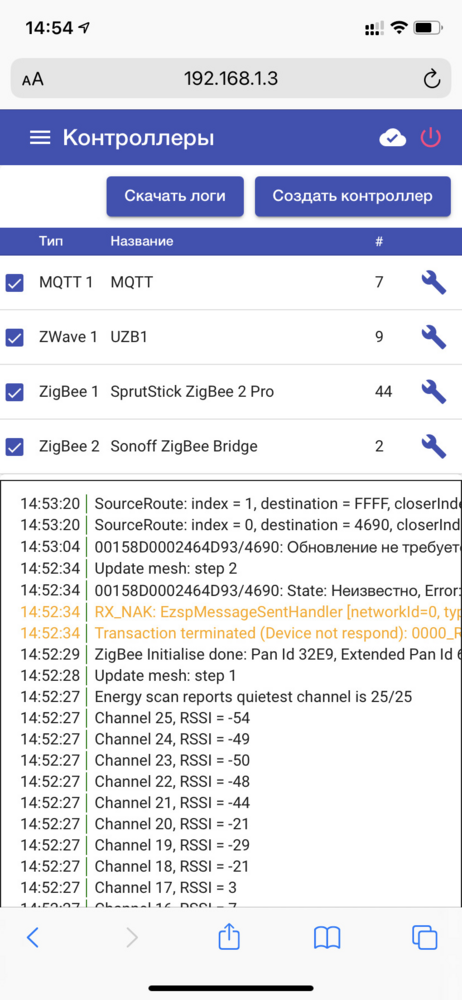
Task: Open the hamburger navigation menu
Action: point(40,138)
